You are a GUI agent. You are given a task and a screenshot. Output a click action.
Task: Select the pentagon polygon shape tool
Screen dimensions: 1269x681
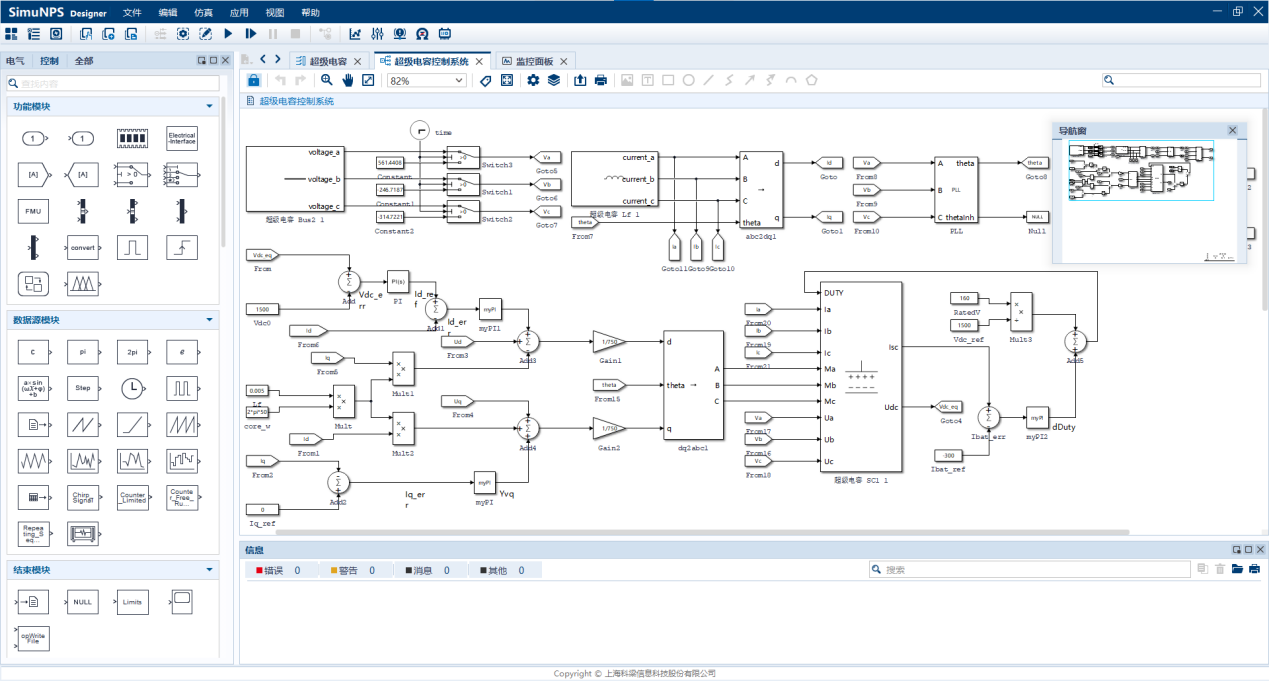(x=811, y=80)
